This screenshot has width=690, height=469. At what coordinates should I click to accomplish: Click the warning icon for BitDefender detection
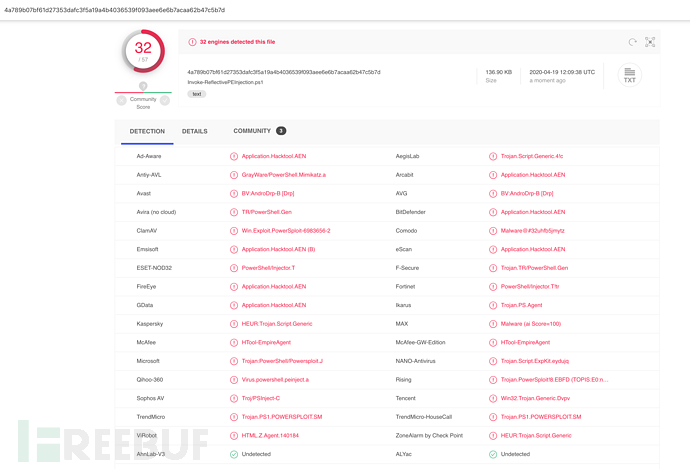(493, 212)
